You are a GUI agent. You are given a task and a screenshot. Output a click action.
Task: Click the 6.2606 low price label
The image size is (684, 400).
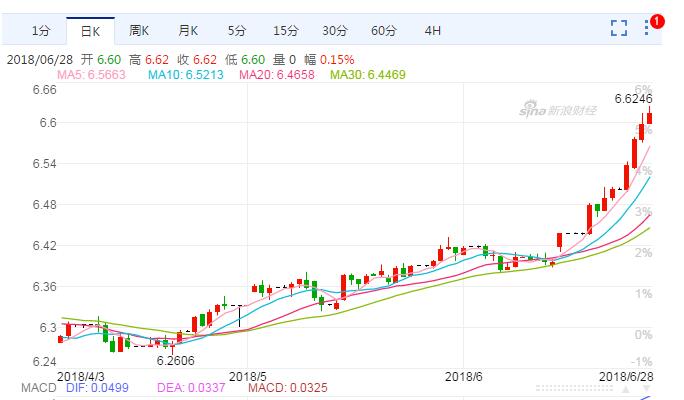point(175,361)
